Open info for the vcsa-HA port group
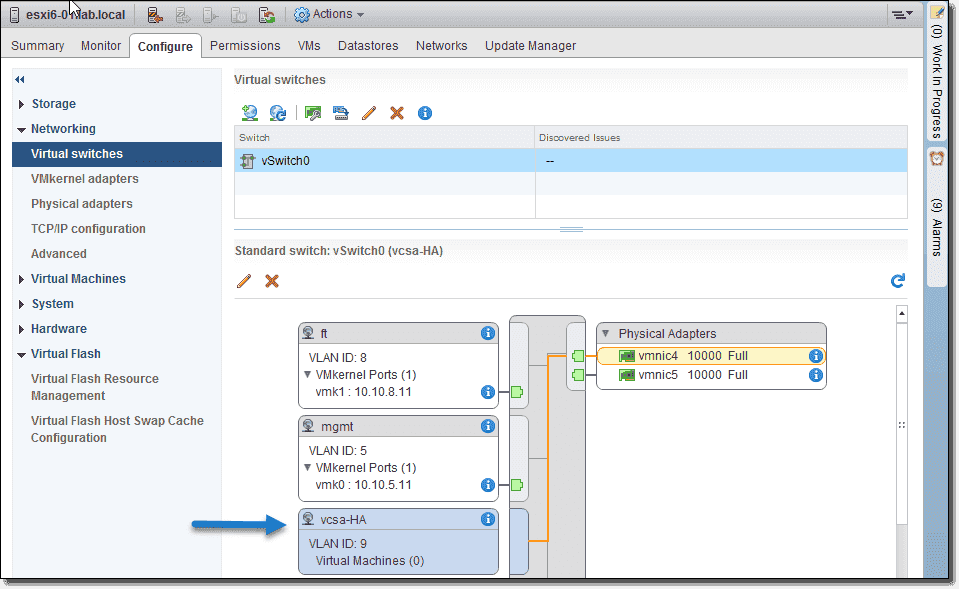This screenshot has height=589, width=959. coord(487,519)
